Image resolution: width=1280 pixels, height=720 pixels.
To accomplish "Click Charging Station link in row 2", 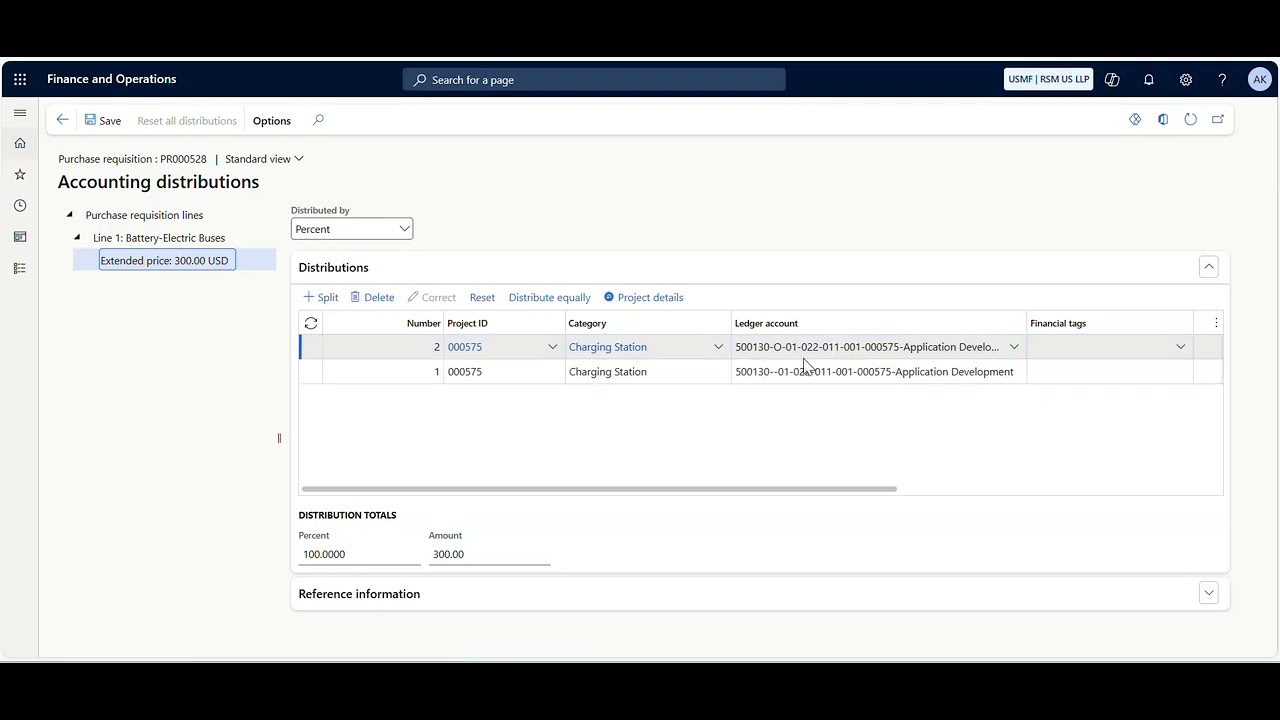I will point(608,347).
